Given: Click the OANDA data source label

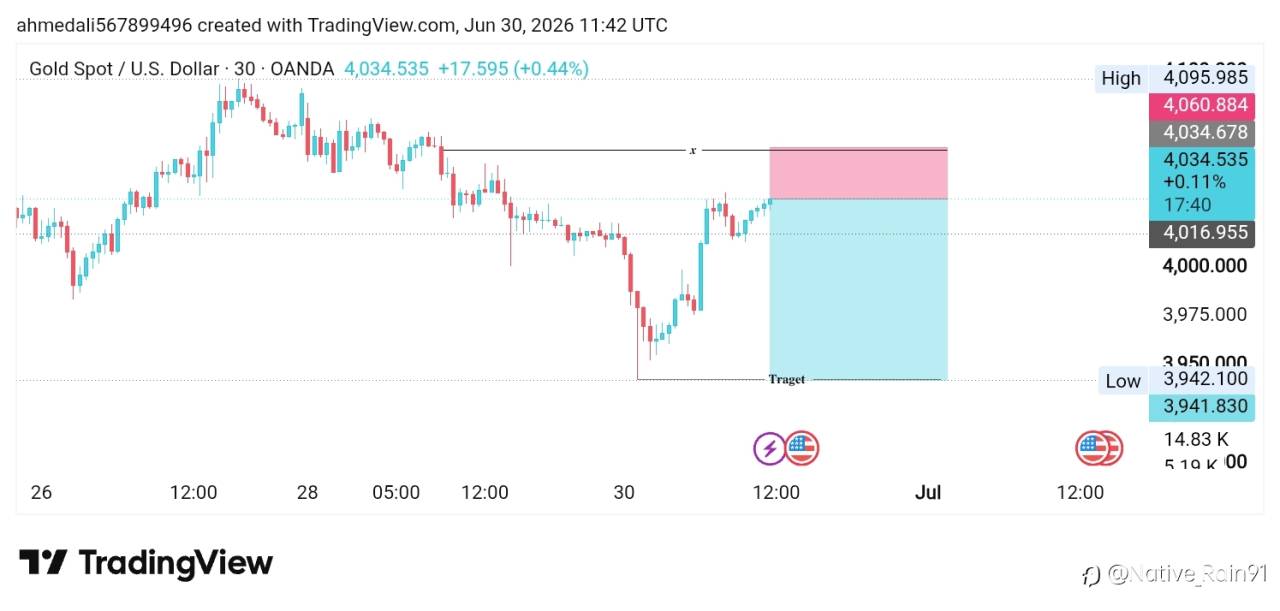Looking at the screenshot, I should coord(302,69).
